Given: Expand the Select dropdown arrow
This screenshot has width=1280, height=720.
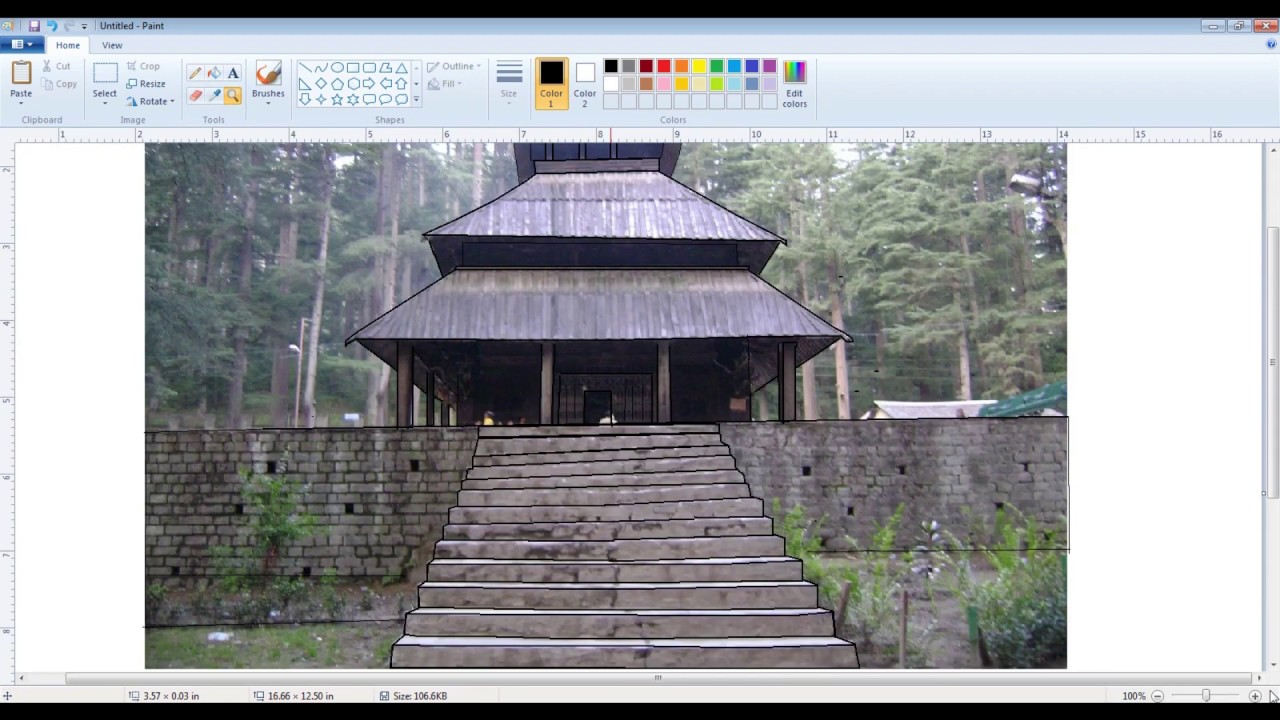Looking at the screenshot, I should click(x=105, y=103).
